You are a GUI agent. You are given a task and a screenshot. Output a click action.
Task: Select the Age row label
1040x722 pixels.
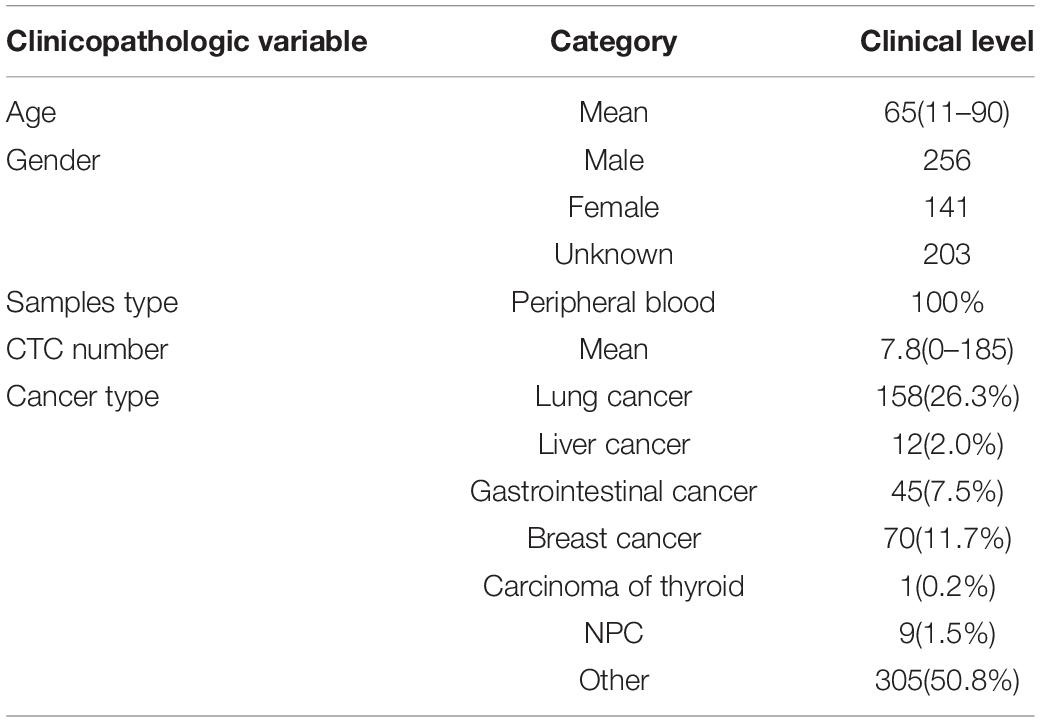tap(31, 113)
